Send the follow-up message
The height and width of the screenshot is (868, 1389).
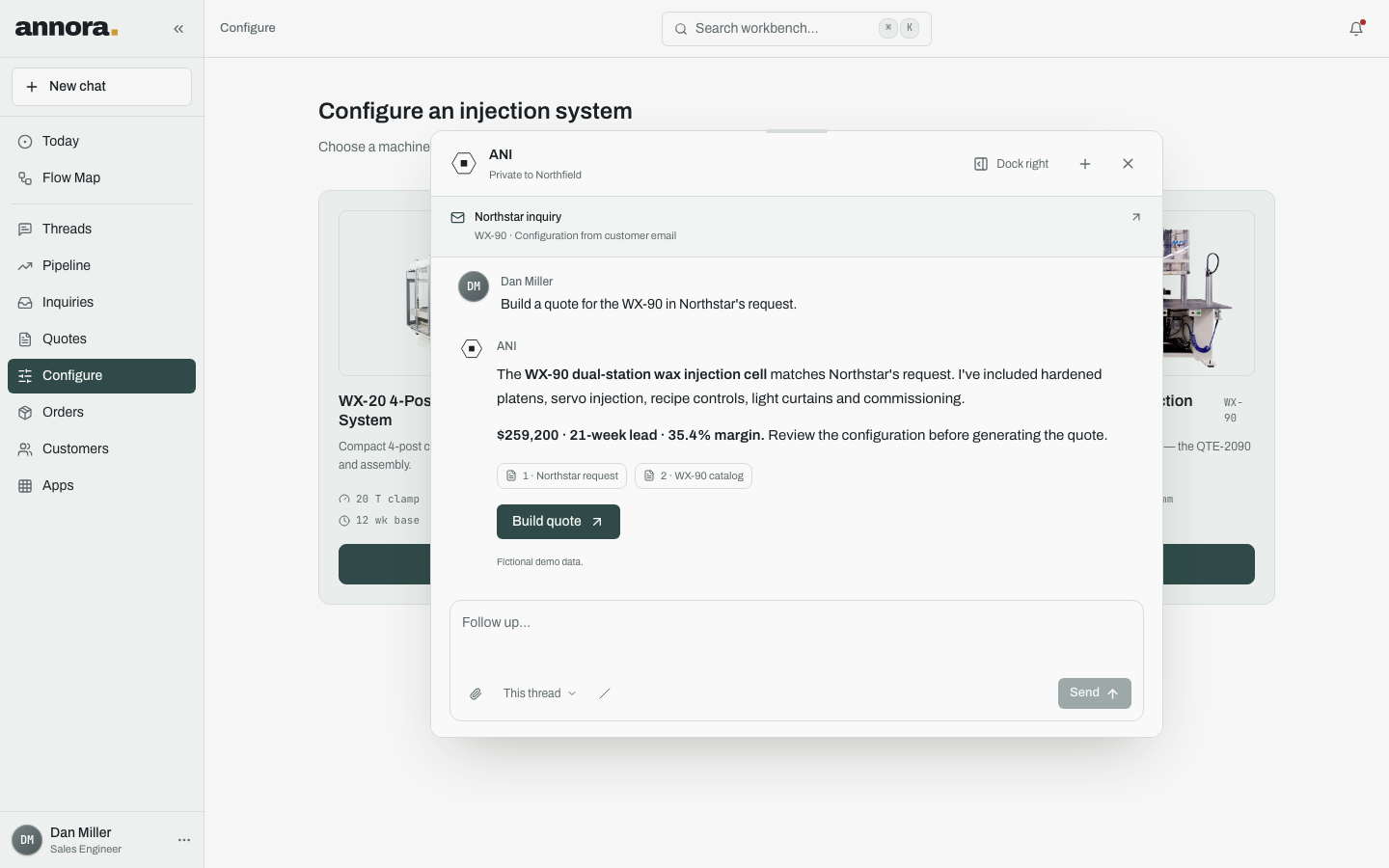pyautogui.click(x=1095, y=693)
